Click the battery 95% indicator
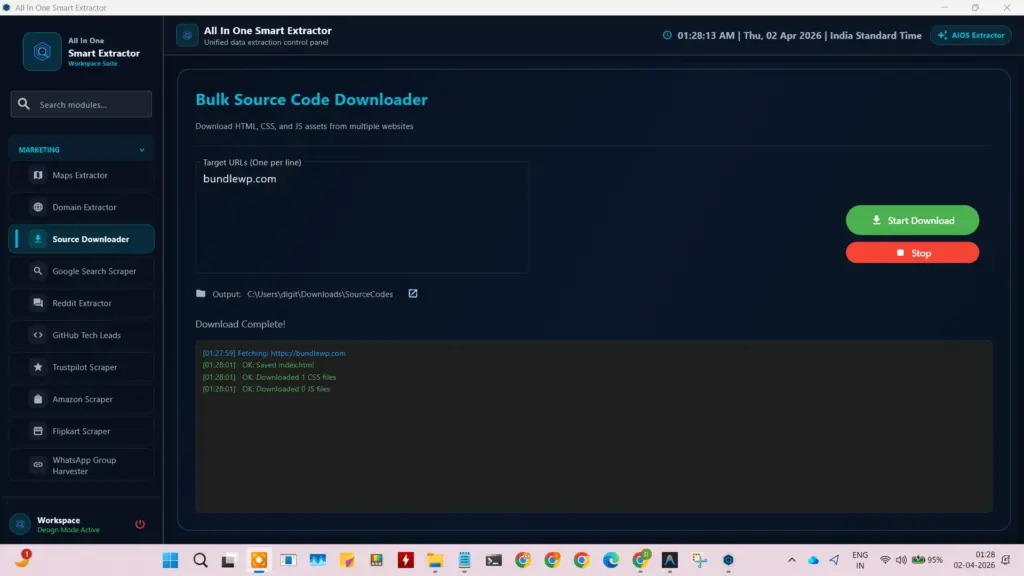The image size is (1024, 576). pyautogui.click(x=927, y=560)
